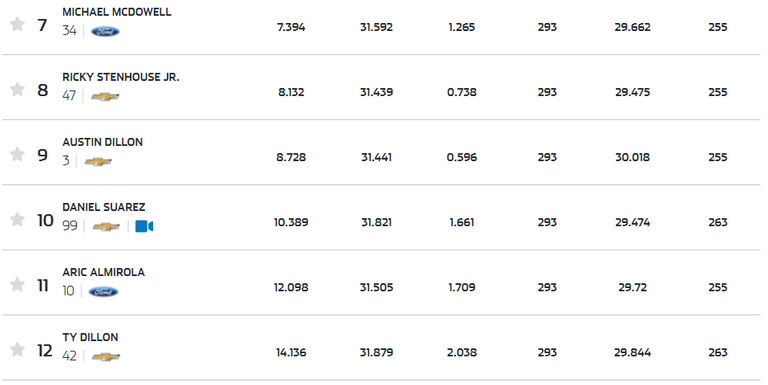Open Michael McDowell driver name
Viewport: 768px width, 385px height.
coord(117,12)
